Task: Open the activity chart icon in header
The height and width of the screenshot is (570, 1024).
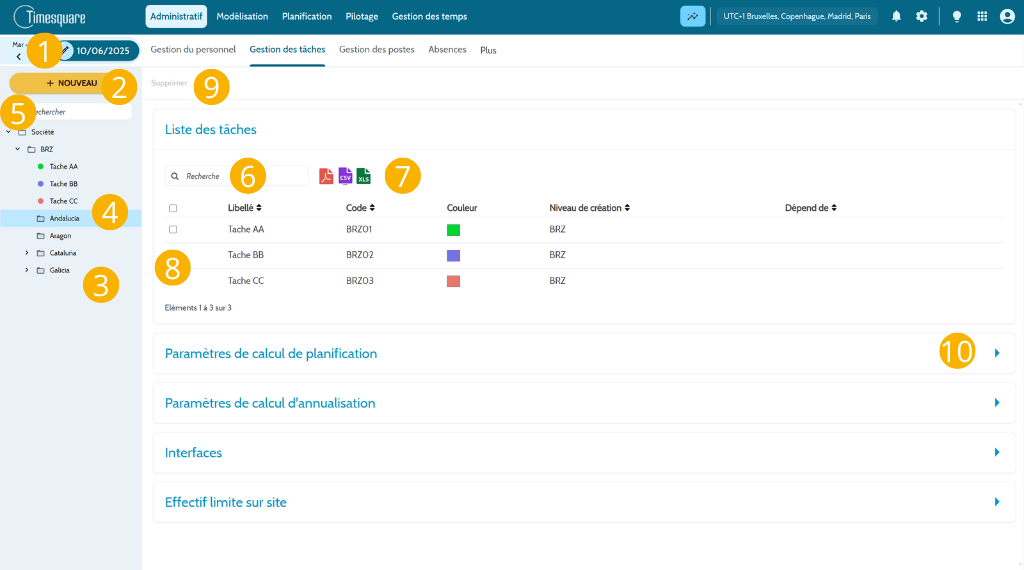Action: tap(692, 16)
